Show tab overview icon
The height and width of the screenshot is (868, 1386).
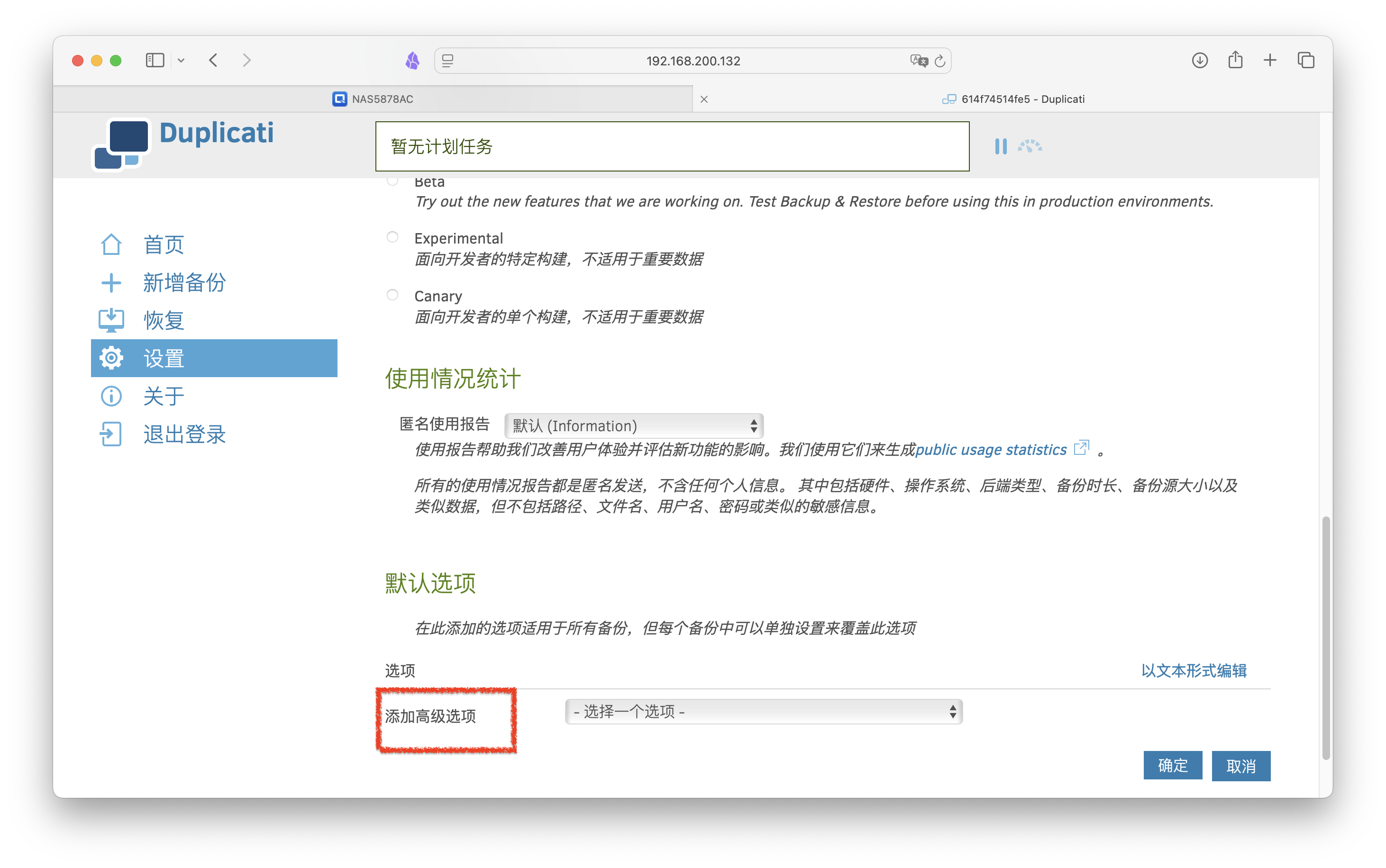click(x=1305, y=60)
